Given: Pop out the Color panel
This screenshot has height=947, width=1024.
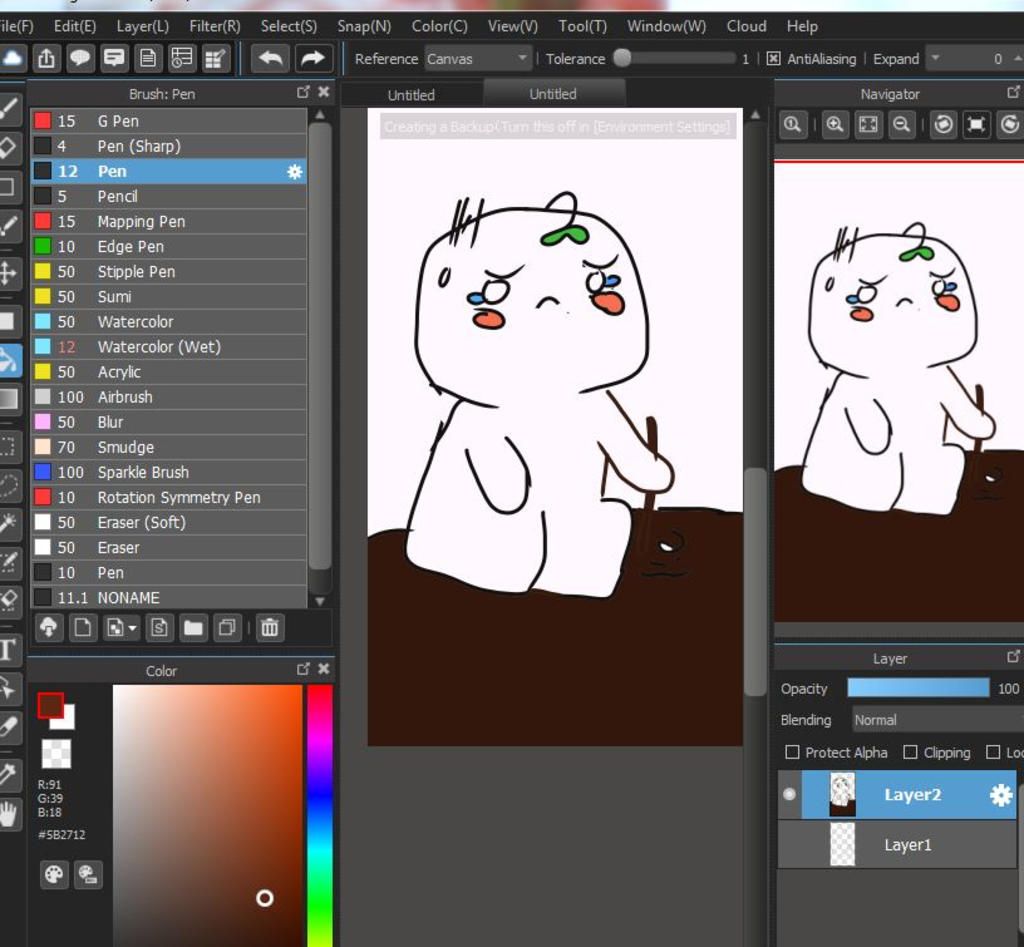Looking at the screenshot, I should click(303, 669).
